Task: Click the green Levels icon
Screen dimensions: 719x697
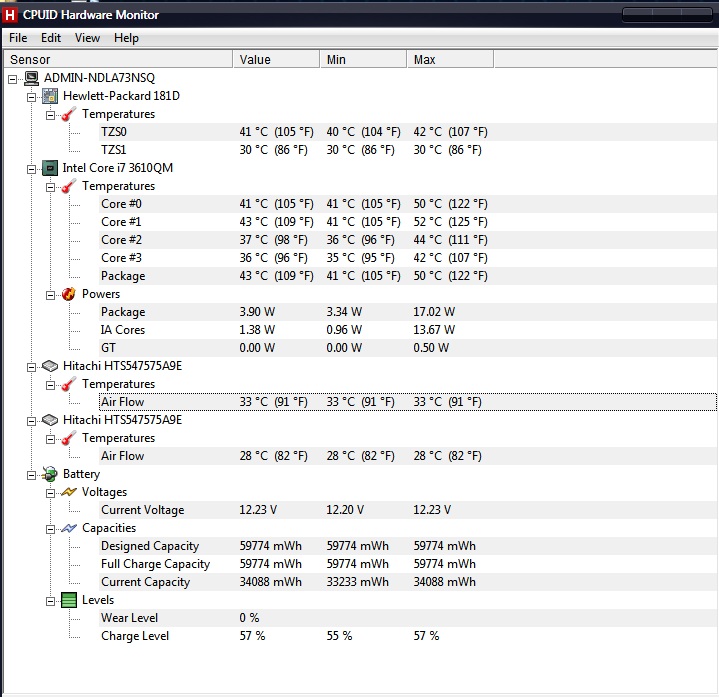Action: [x=69, y=600]
